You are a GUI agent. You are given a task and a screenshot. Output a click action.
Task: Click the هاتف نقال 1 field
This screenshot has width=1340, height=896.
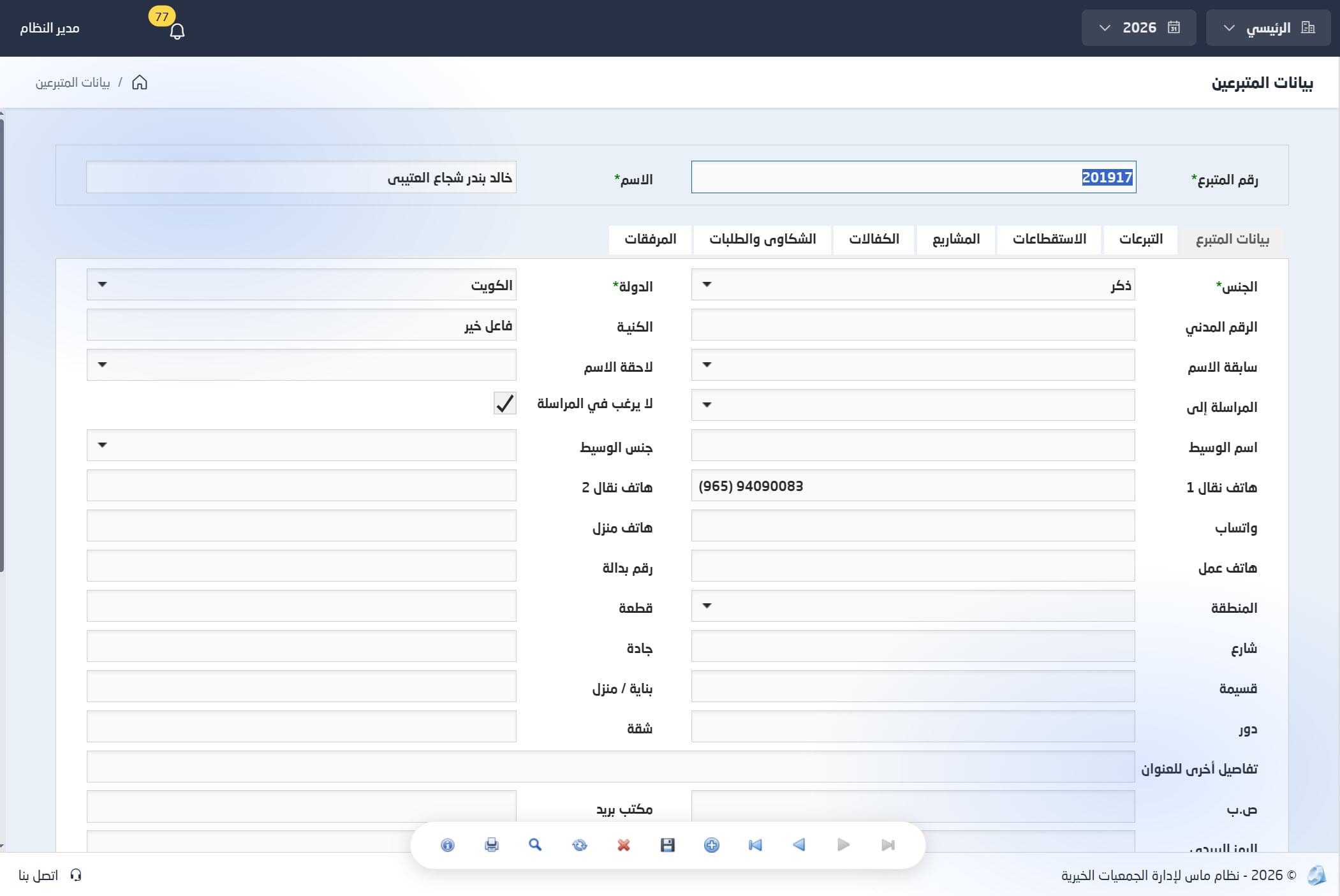click(913, 486)
